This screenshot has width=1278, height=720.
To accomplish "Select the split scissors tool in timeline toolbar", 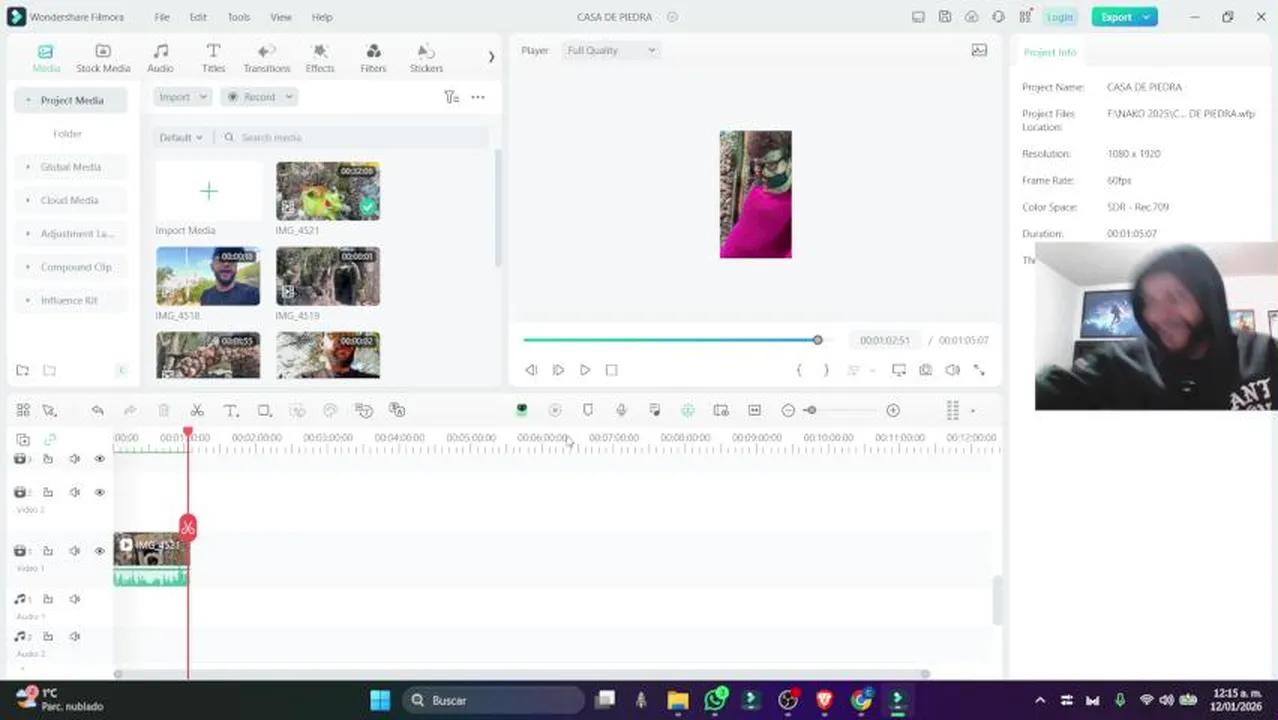I will pyautogui.click(x=197, y=411).
